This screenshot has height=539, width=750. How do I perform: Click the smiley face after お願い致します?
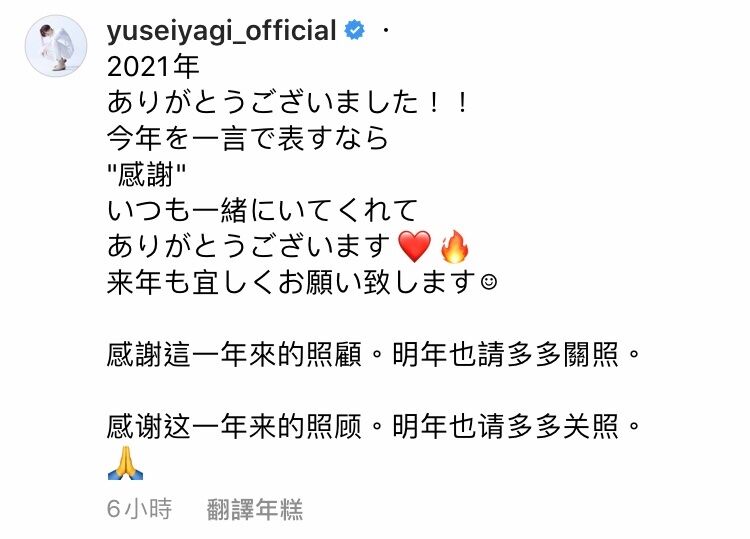489,281
